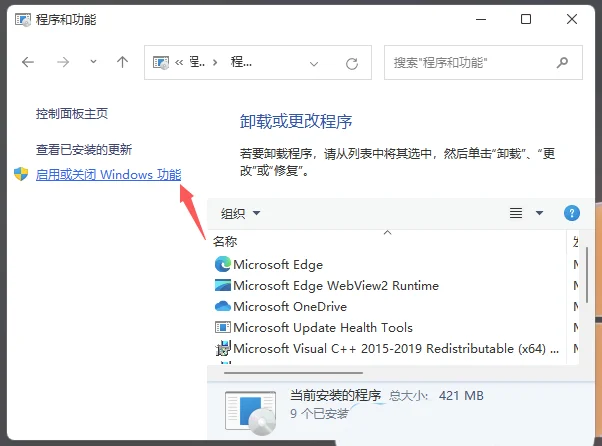This screenshot has width=602, height=446.
Task: Click the address bar control panel icon
Action: [160, 63]
